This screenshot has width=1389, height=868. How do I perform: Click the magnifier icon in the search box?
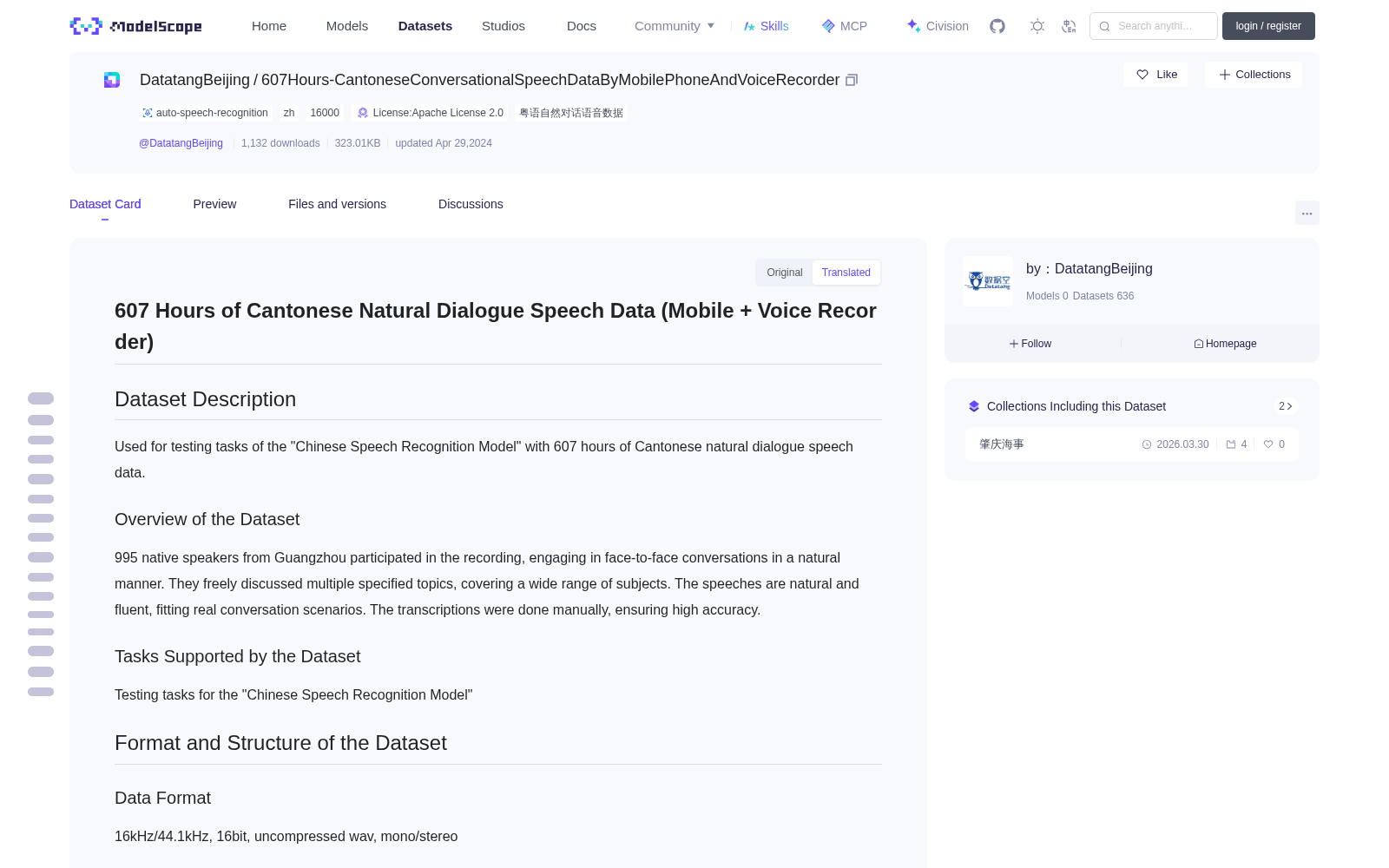pyautogui.click(x=1104, y=26)
